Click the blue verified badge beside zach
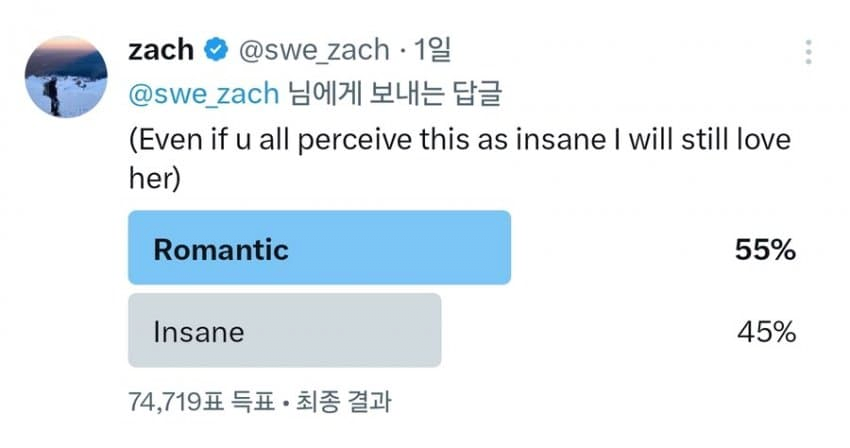Screen dimensions: 850x448 click(215, 50)
